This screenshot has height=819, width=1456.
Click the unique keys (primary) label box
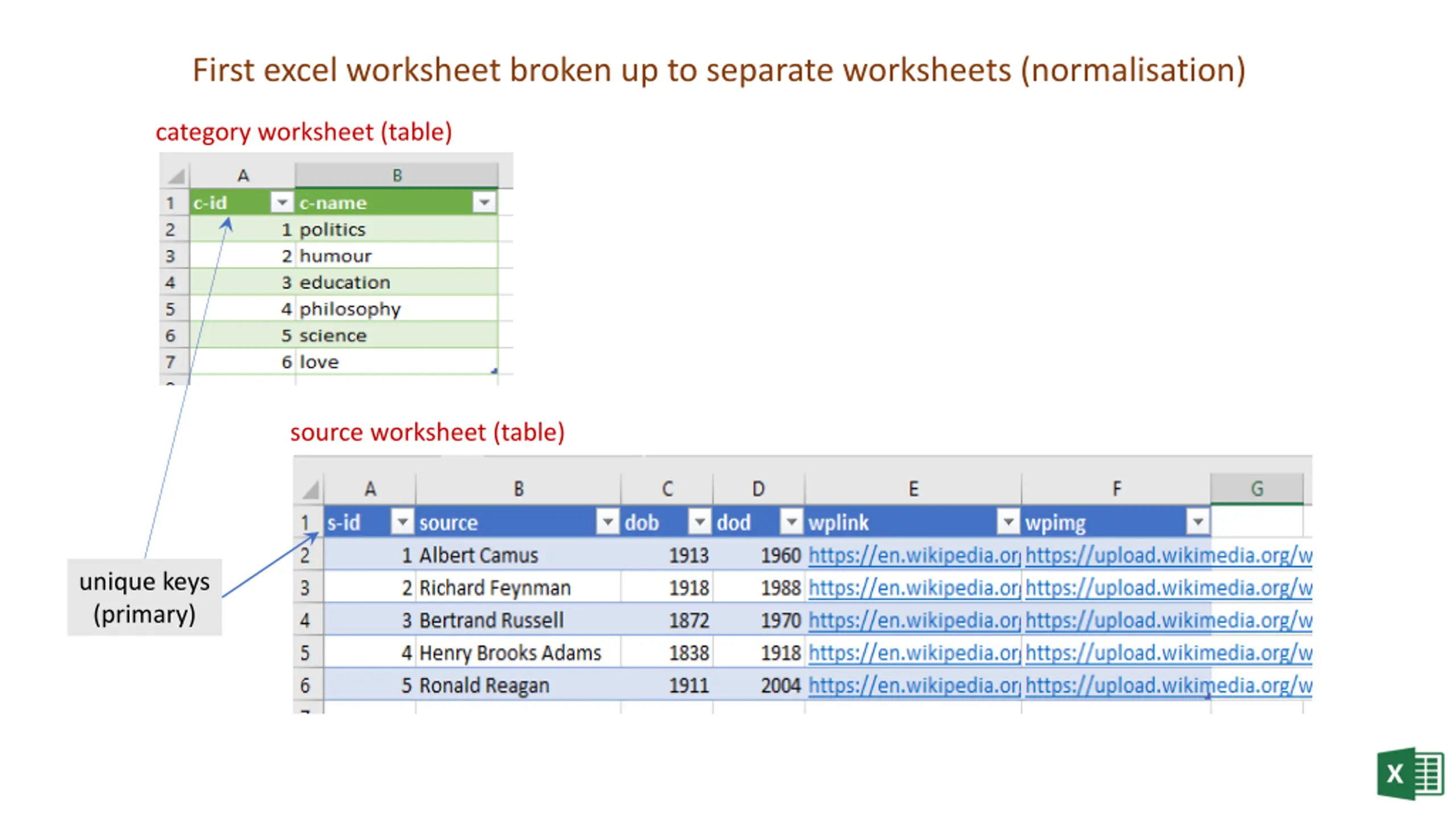click(x=144, y=597)
